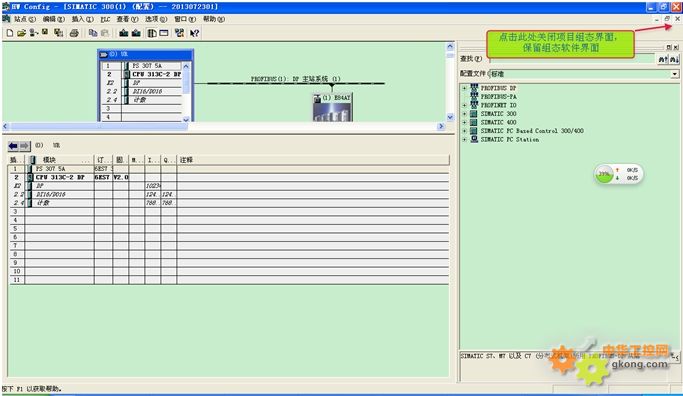Viewport: 683px width, 396px height.
Task: Click the Download to Module icon
Action: point(124,33)
